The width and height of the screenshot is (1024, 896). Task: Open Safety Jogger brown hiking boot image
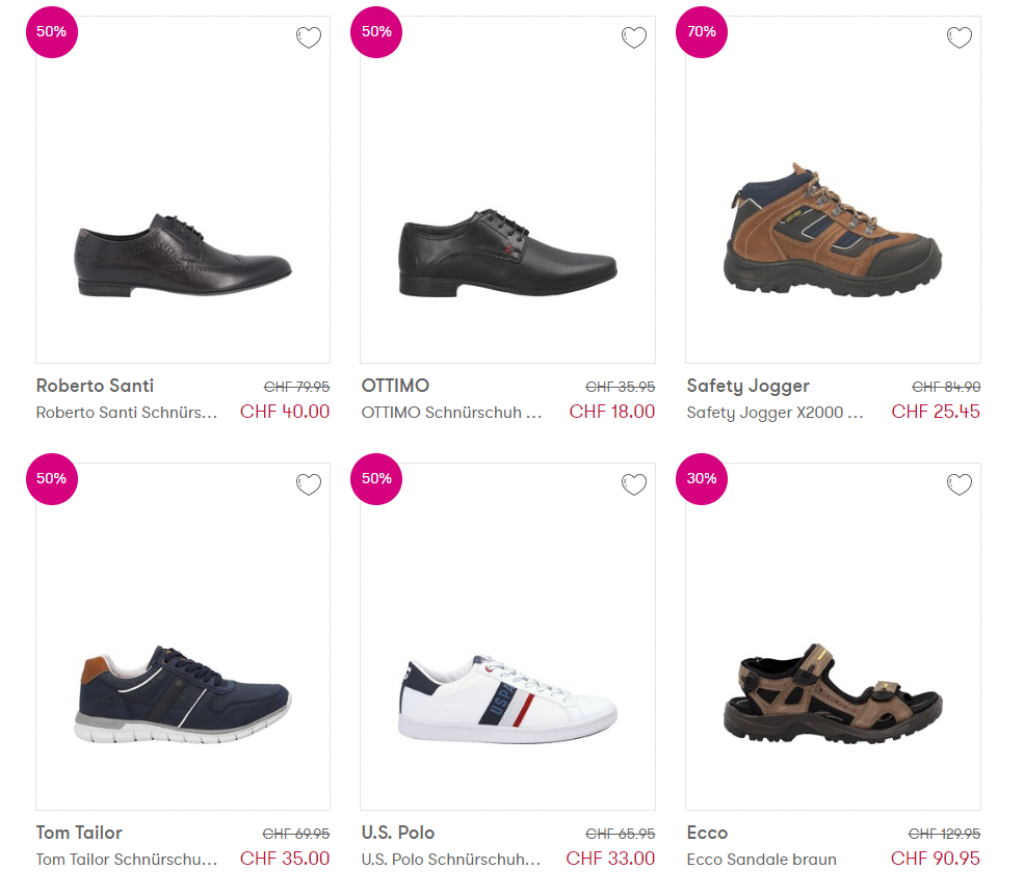pos(832,232)
